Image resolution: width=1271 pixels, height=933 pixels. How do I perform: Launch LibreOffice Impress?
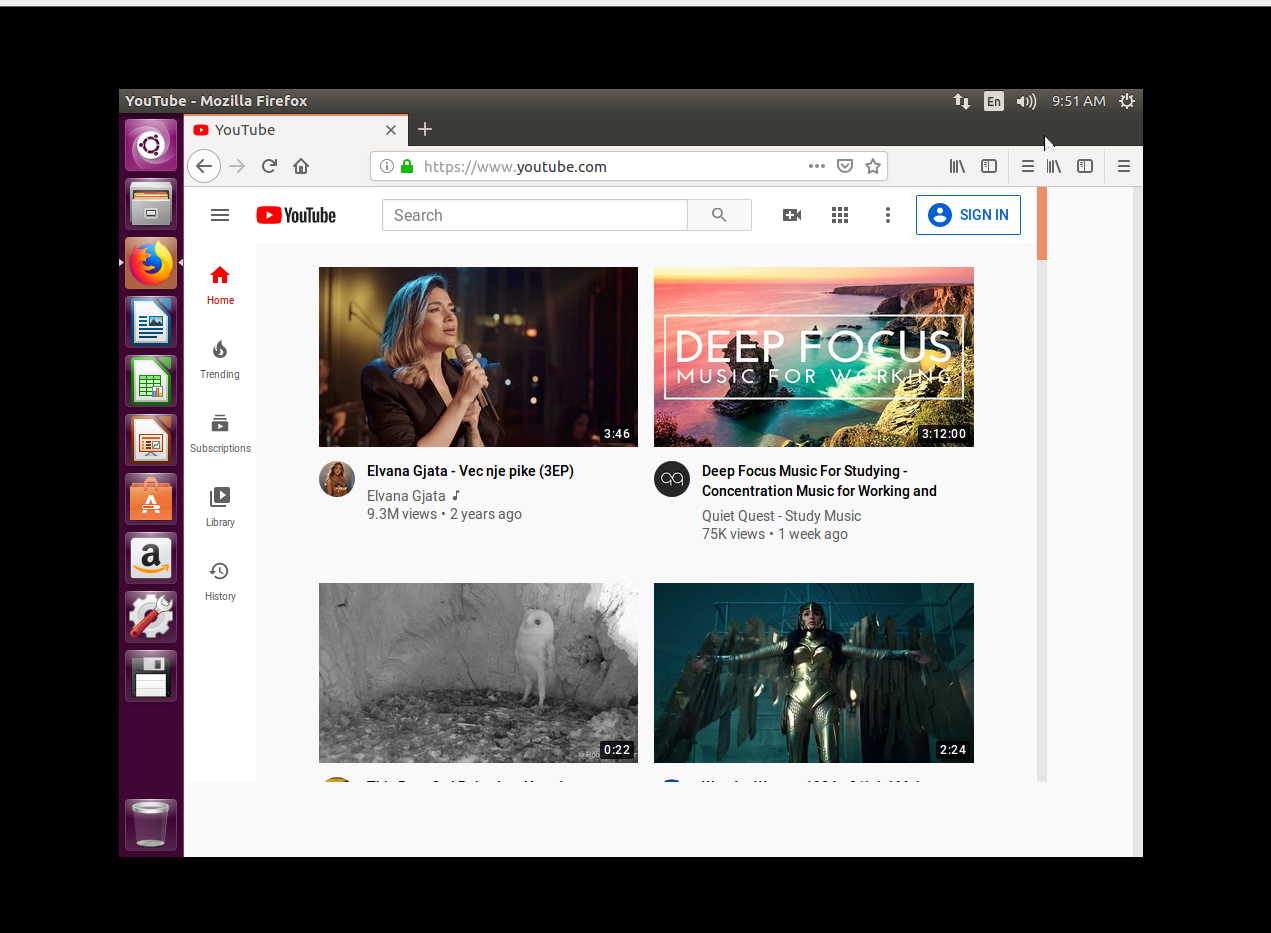(151, 440)
